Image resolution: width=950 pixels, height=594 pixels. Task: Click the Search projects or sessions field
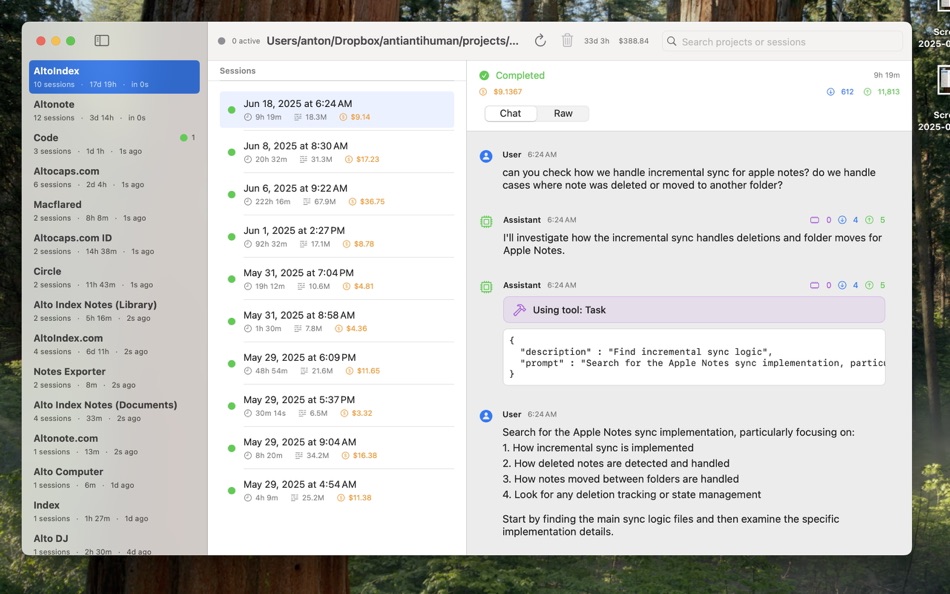[782, 41]
